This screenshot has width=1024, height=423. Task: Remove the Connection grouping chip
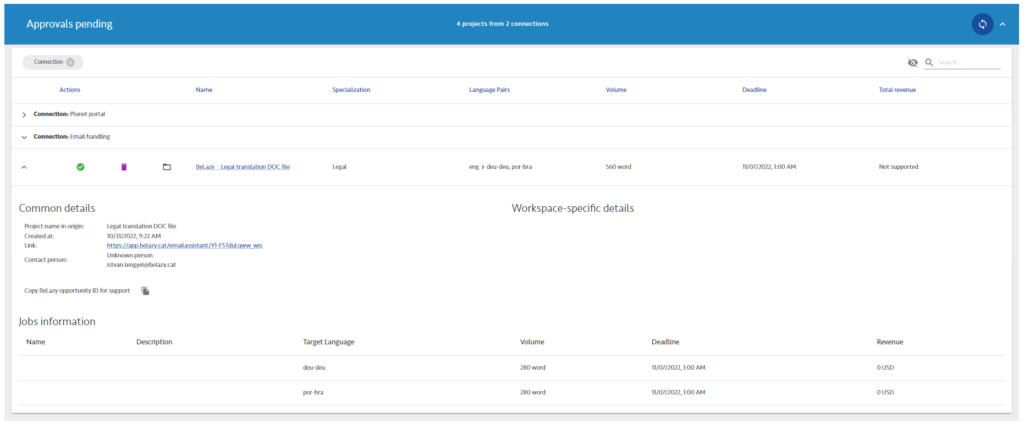point(70,62)
